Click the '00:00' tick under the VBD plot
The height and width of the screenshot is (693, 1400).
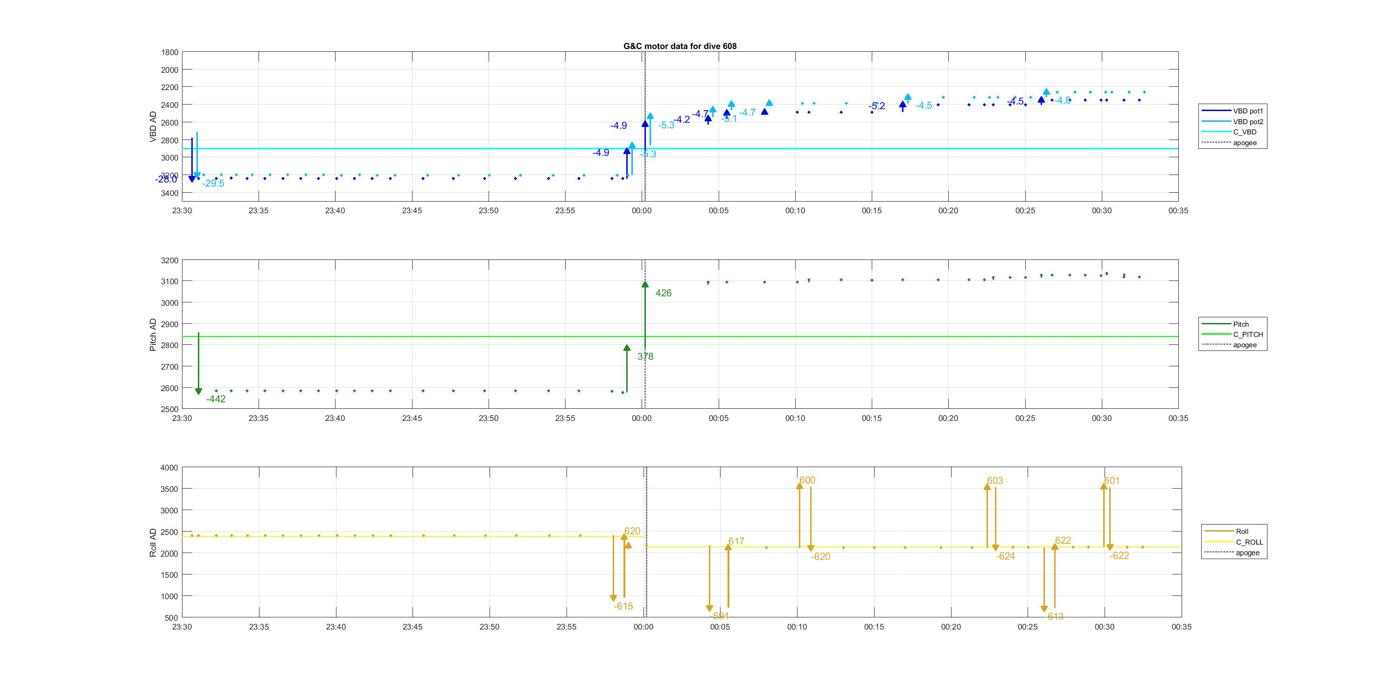point(642,211)
